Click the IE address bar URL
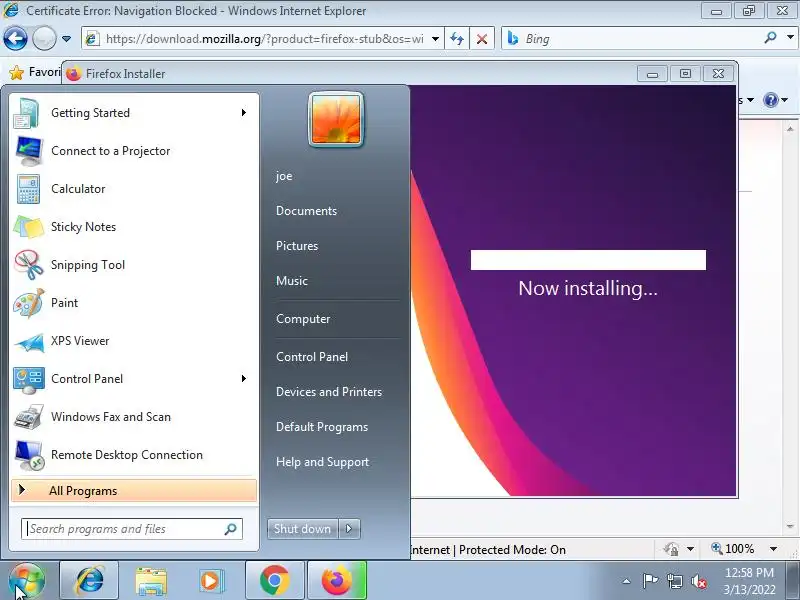This screenshot has width=800, height=600. (x=264, y=39)
